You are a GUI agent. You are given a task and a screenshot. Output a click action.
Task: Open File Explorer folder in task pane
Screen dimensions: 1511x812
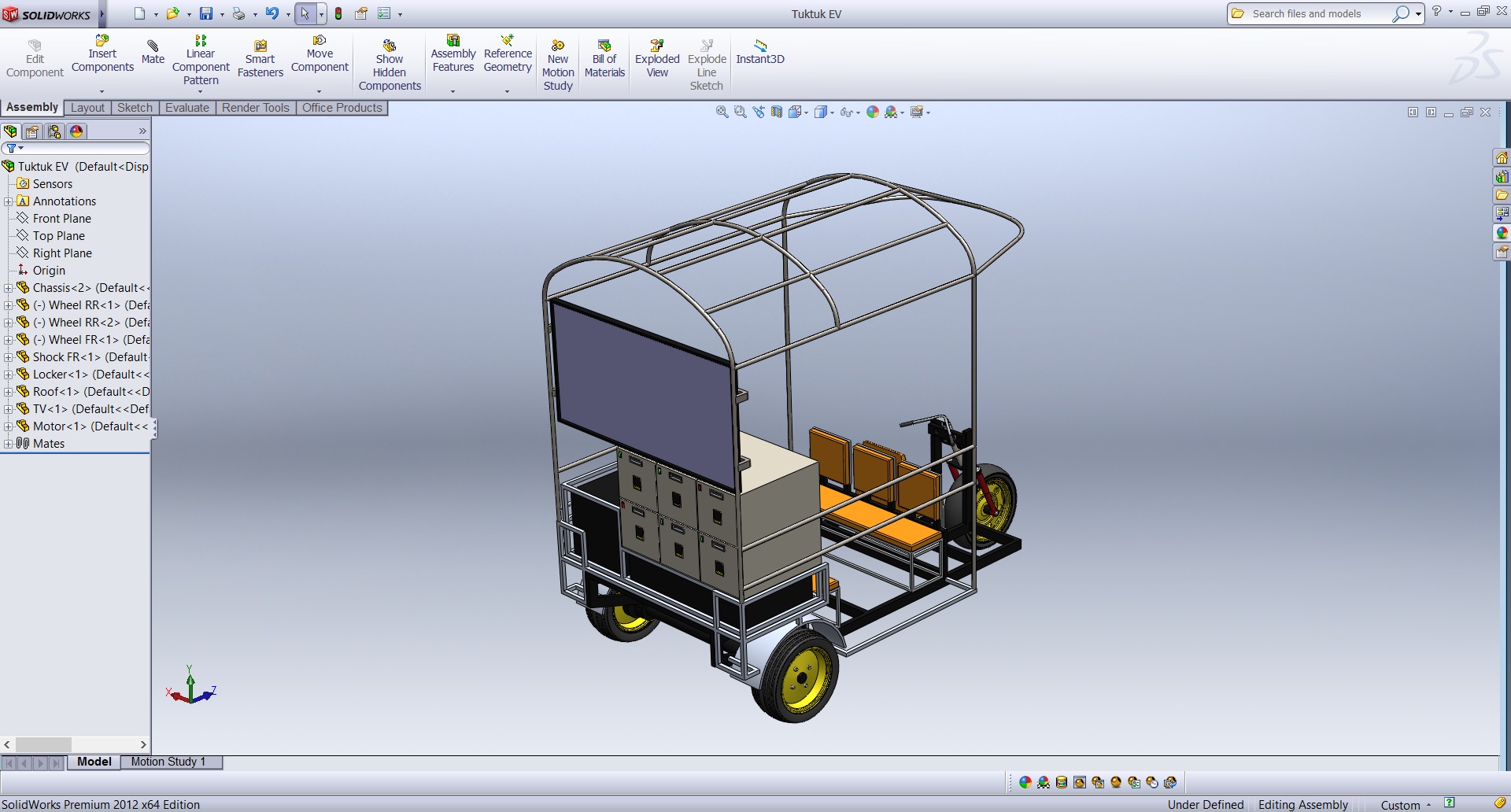click(1502, 195)
